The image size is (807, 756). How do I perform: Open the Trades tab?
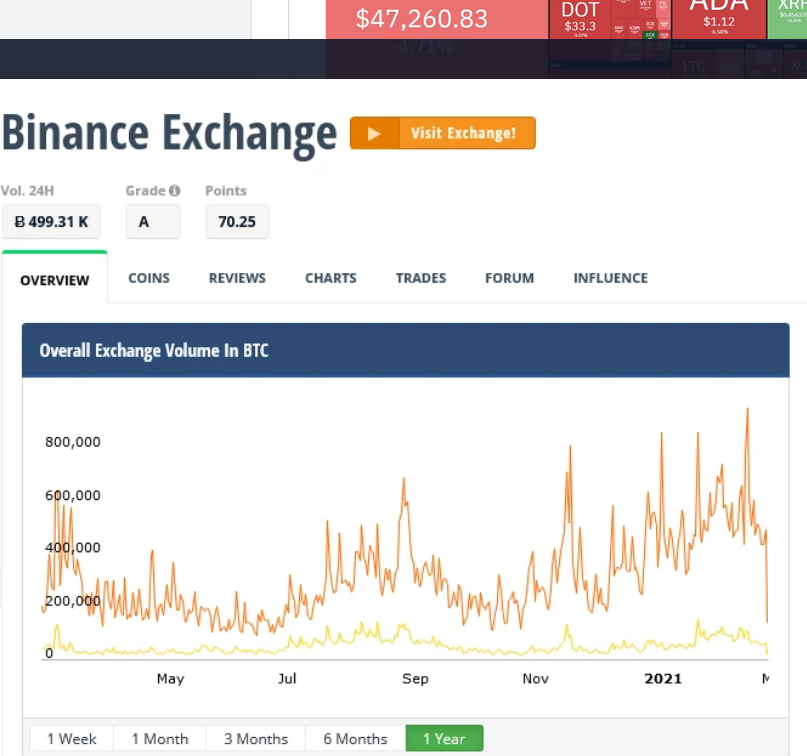(x=421, y=278)
